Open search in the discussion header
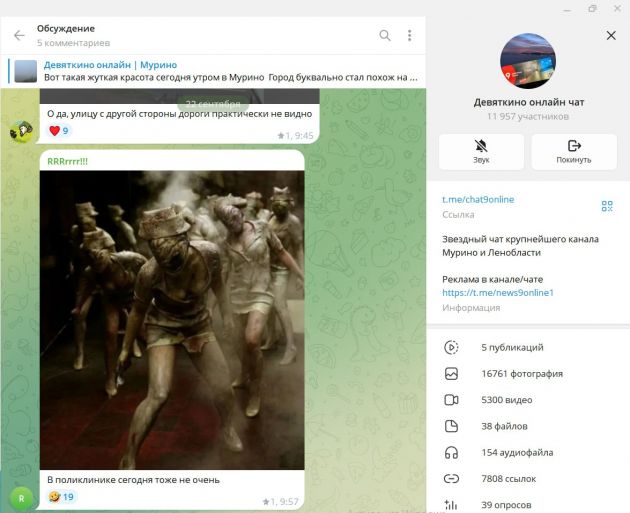Viewport: 630px width, 513px height. (x=385, y=35)
